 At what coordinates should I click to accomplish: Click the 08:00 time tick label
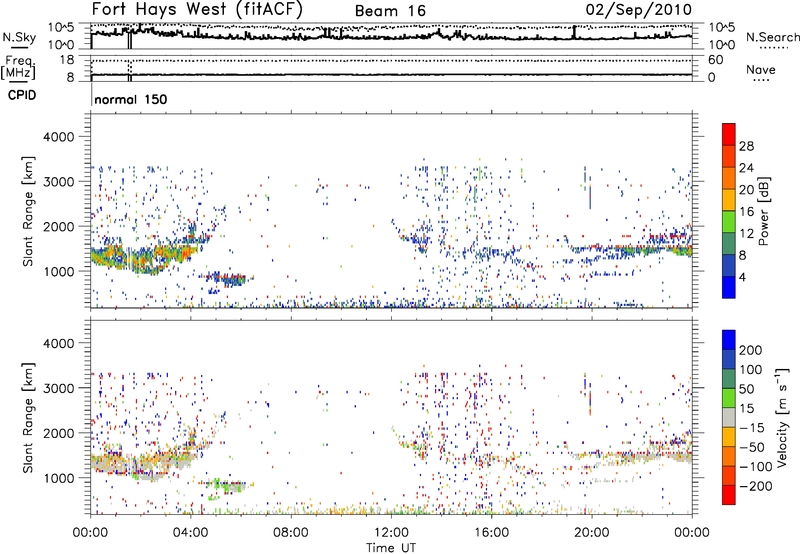(291, 533)
